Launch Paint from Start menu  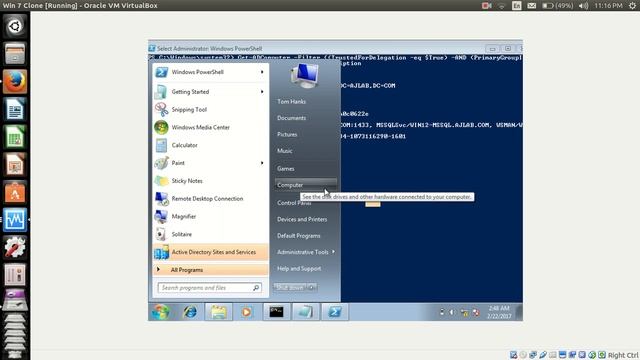(210, 163)
